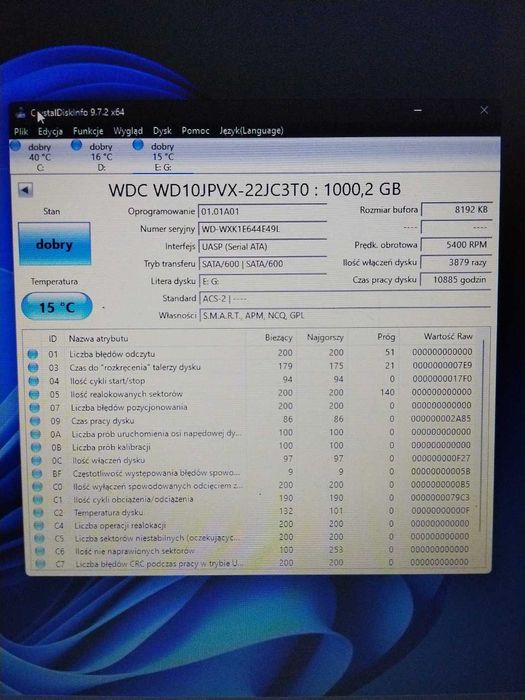
Task: Select row 'Temperatura dysku' text
Action: [x=108, y=512]
